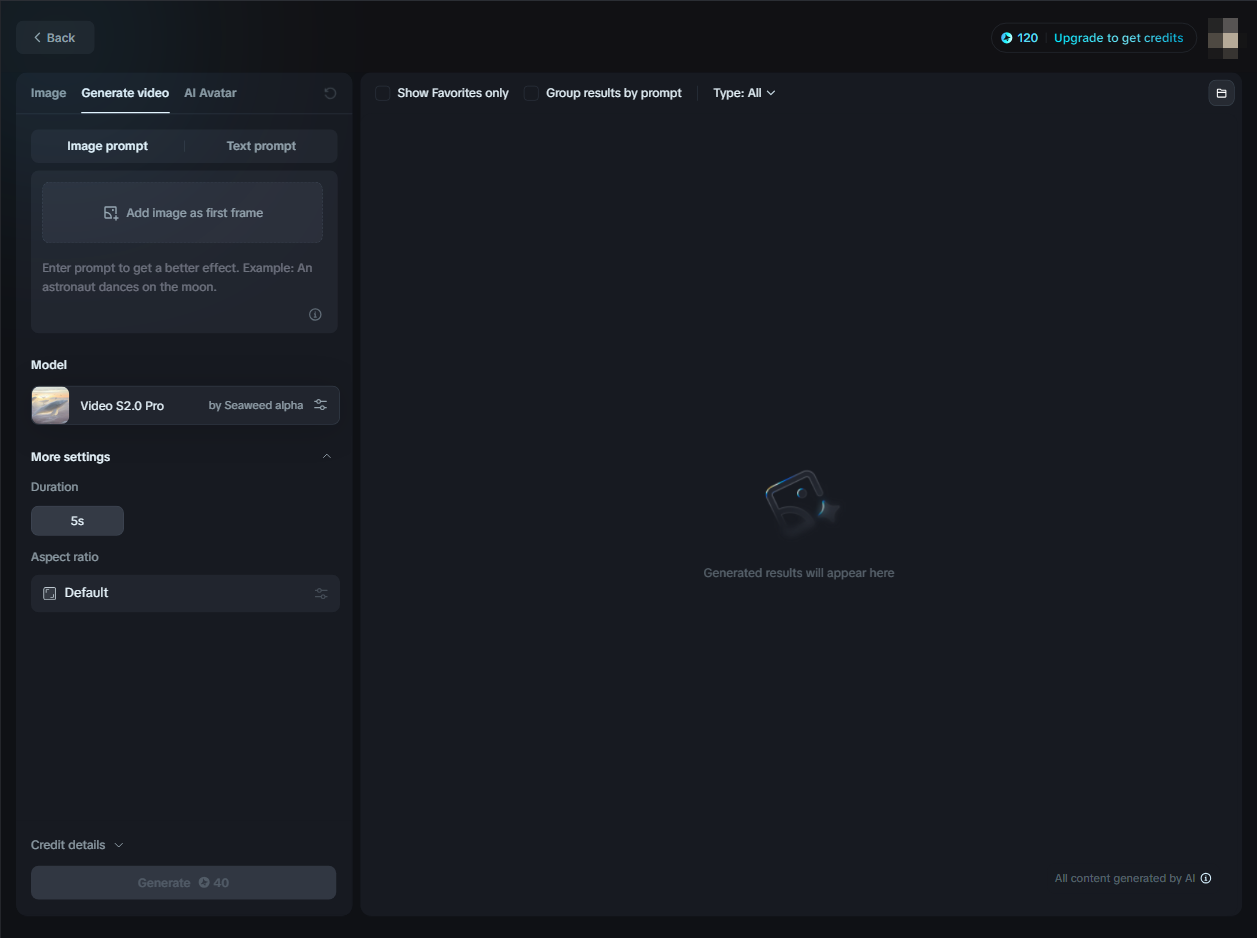The width and height of the screenshot is (1257, 938).
Task: Toggle Group results by prompt checkbox
Action: (531, 93)
